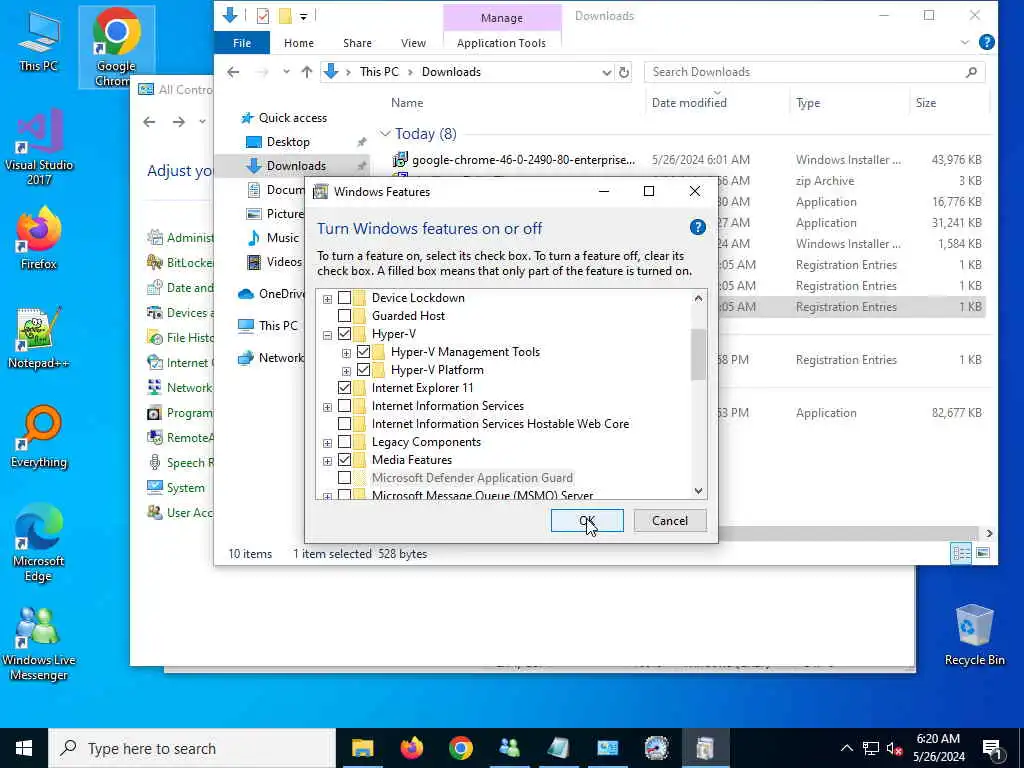Uncheck Hyper-V Management Tools checkbox

tap(363, 351)
